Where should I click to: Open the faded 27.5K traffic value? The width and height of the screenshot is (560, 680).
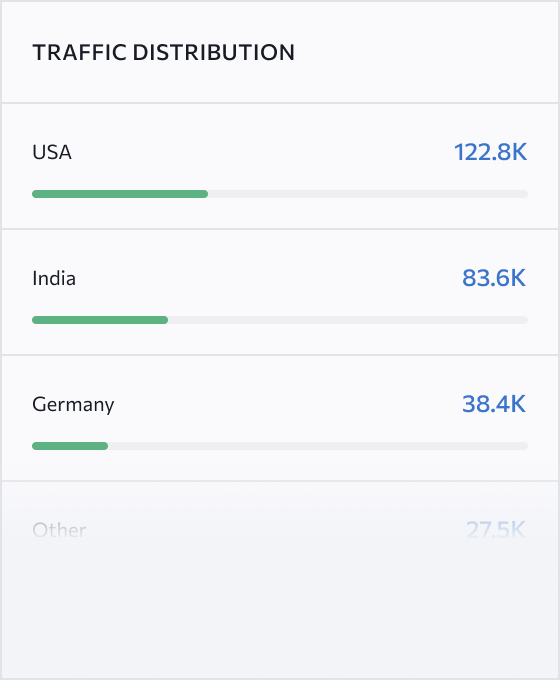point(496,530)
